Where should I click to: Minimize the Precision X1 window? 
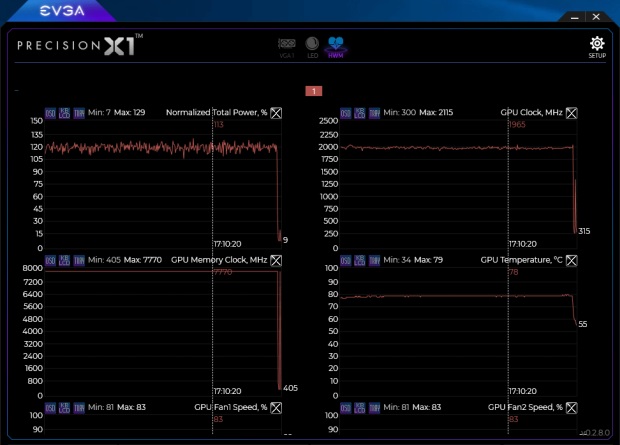point(575,17)
